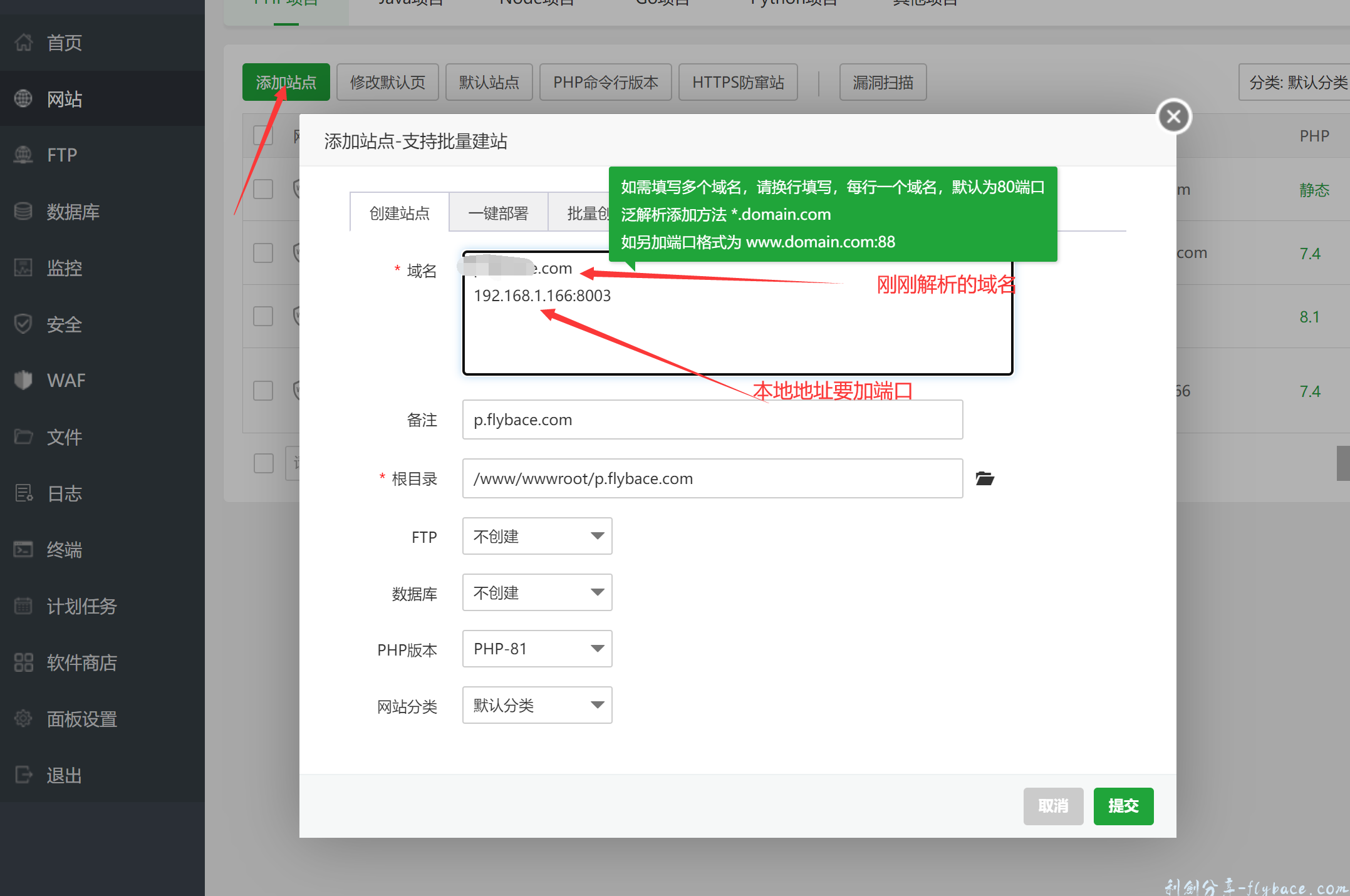Close the 添加站点 dialog with X

(1173, 116)
